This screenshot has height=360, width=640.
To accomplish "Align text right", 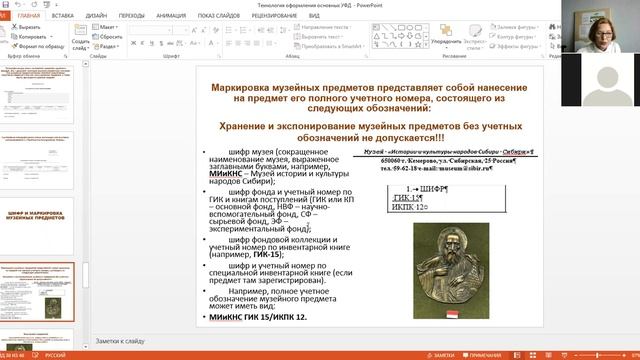I will pyautogui.click(x=247, y=43).
